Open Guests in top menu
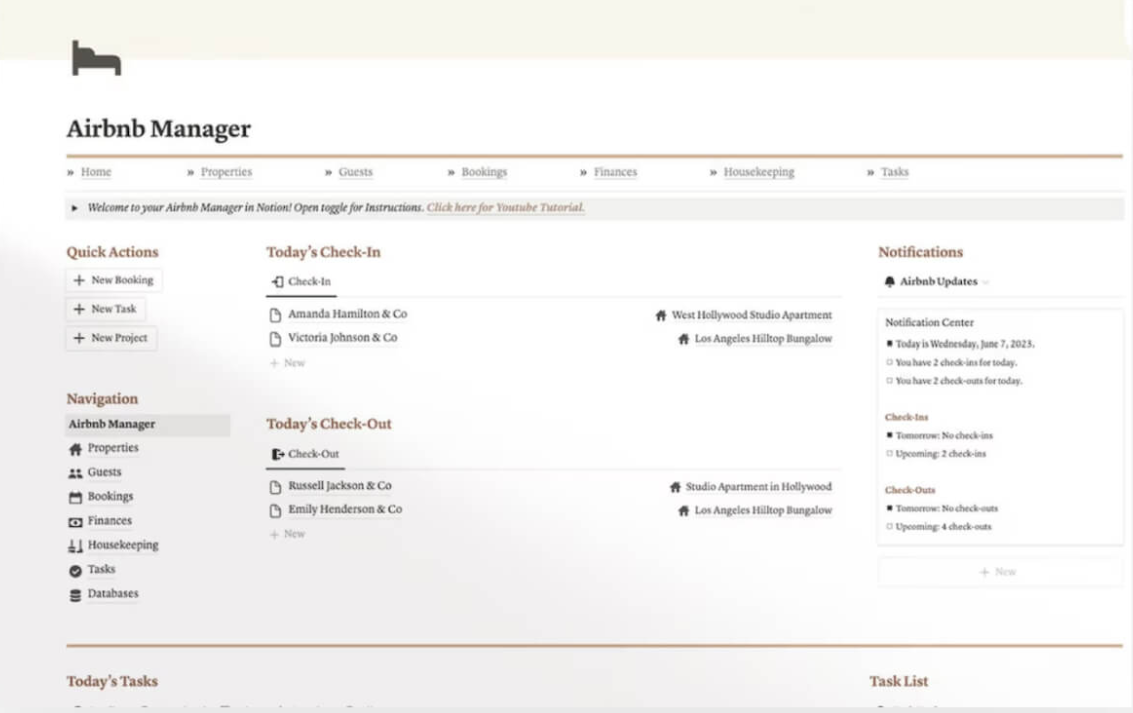The image size is (1133, 713). 356,172
